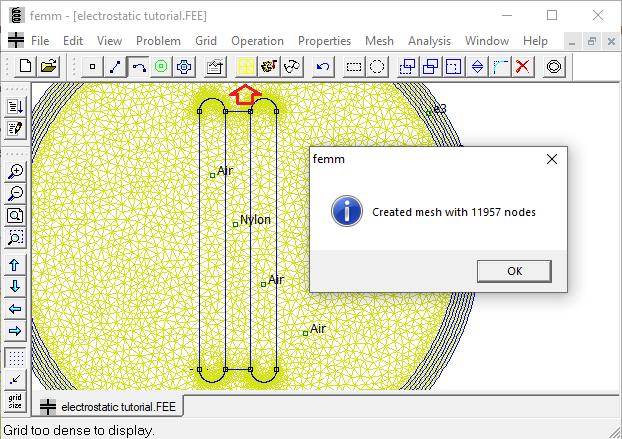Pan view up with blue arrow
Image resolution: width=622 pixels, height=439 pixels.
15,265
